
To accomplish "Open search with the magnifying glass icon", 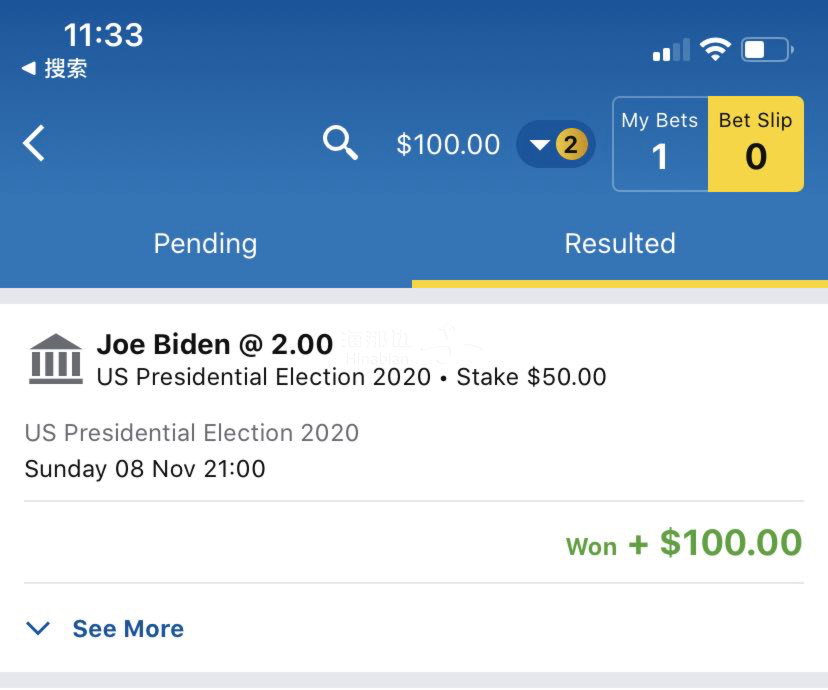I will [x=340, y=143].
